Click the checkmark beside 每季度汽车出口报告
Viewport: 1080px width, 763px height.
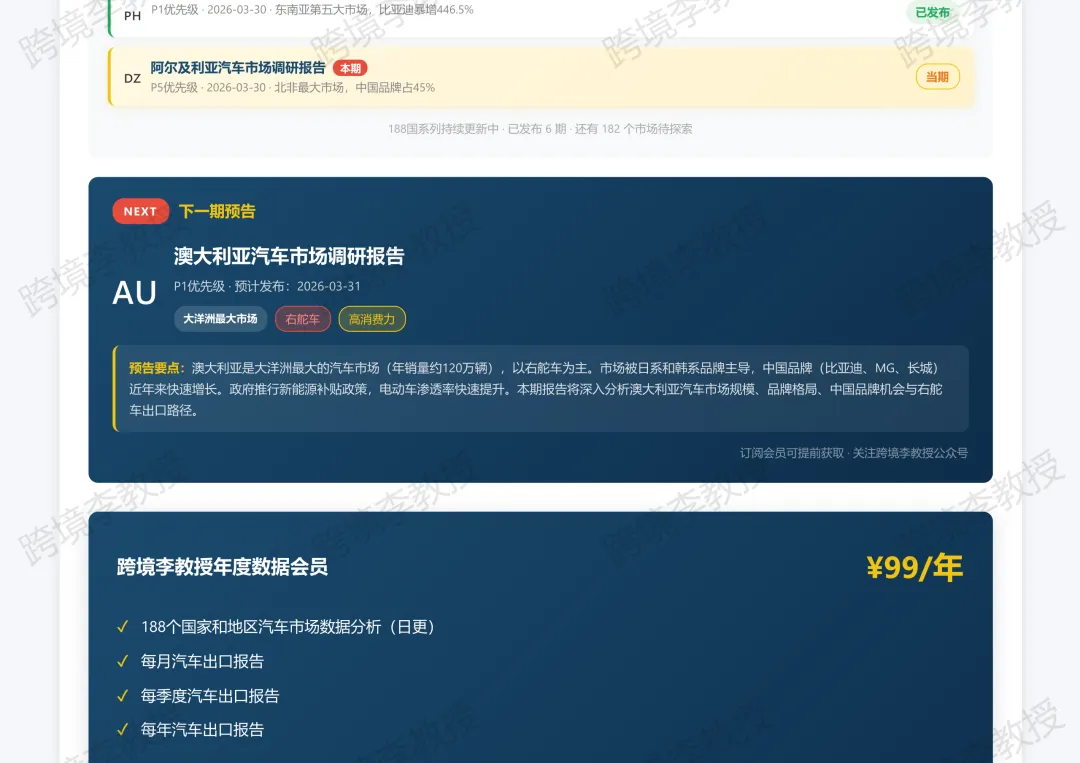[x=123, y=696]
